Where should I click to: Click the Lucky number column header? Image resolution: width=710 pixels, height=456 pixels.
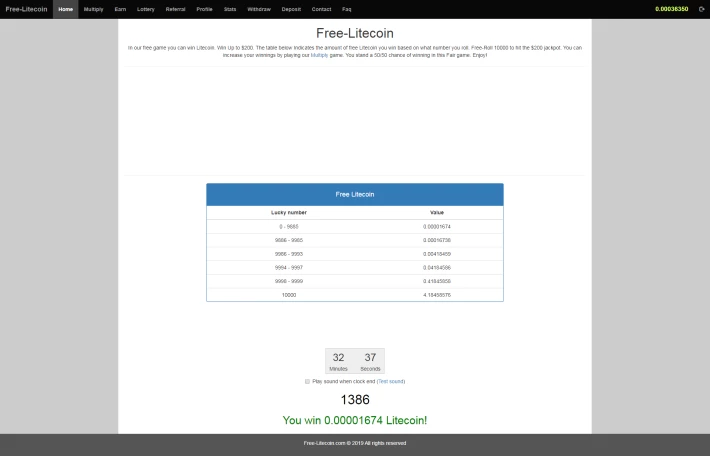[x=289, y=212]
